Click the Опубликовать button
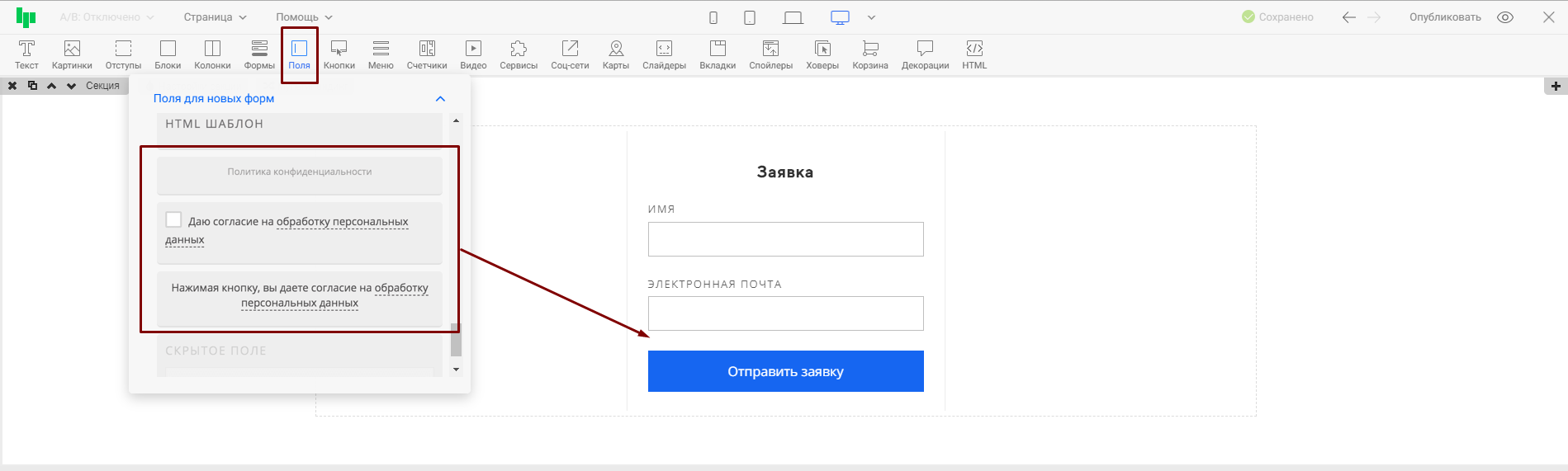1568x471 pixels. coord(1445,17)
